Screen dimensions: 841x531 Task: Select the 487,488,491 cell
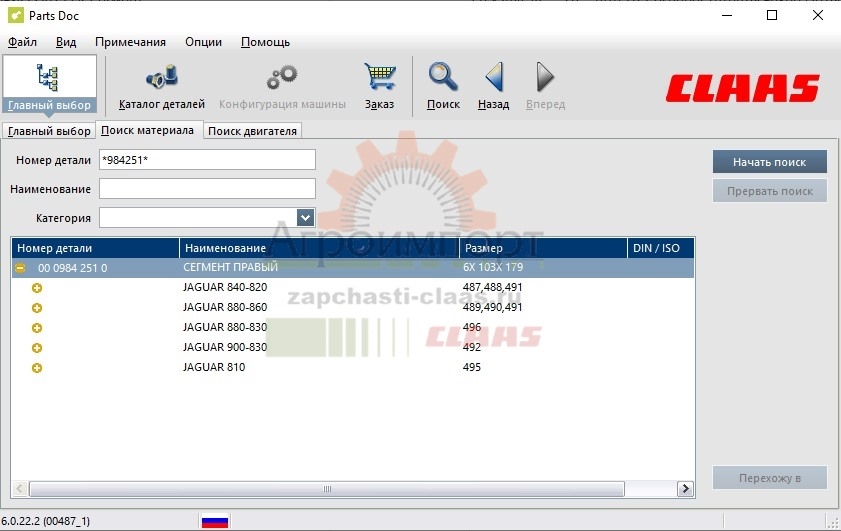click(x=492, y=287)
